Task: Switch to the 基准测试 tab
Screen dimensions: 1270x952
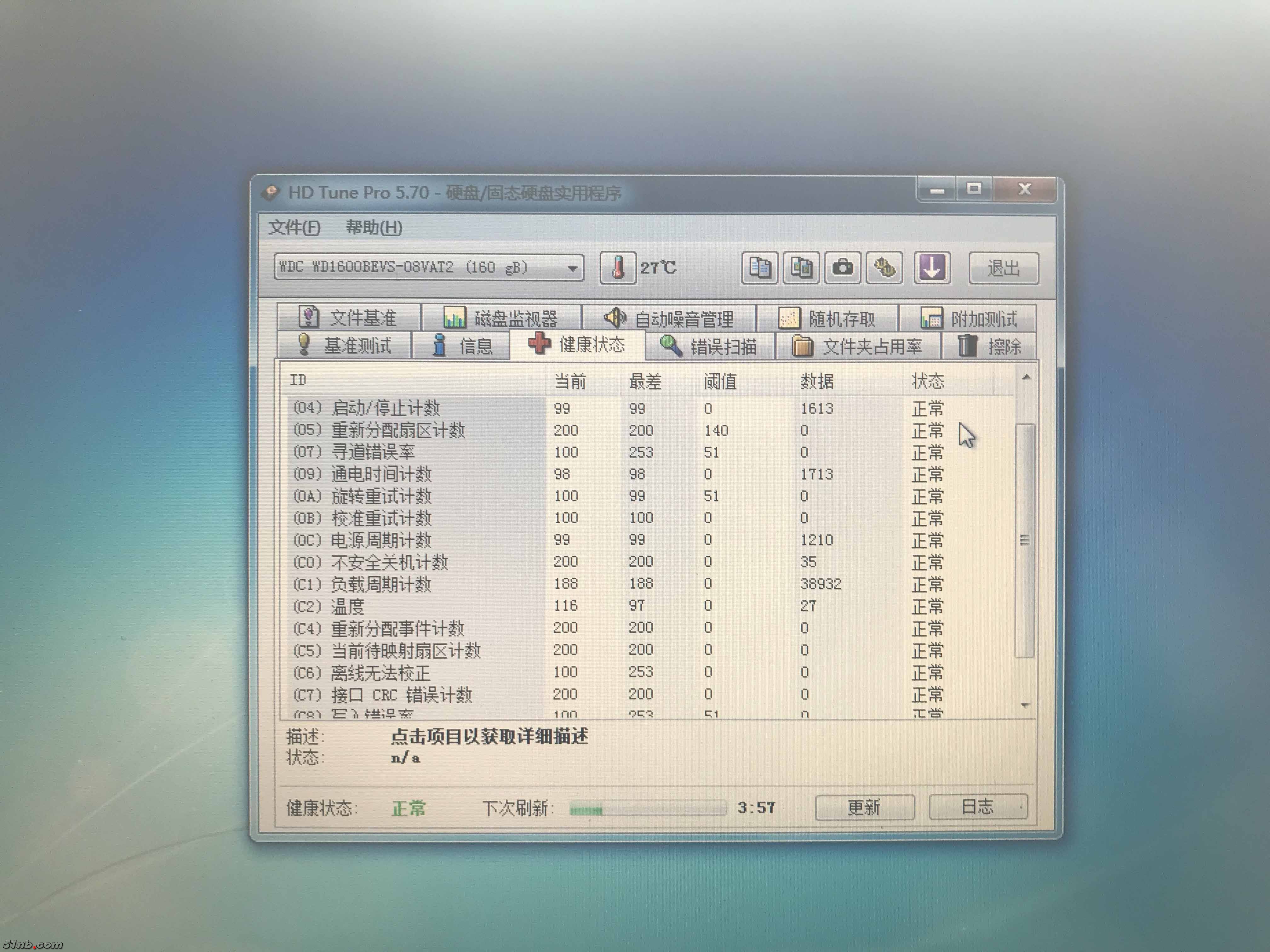Action: tap(345, 346)
